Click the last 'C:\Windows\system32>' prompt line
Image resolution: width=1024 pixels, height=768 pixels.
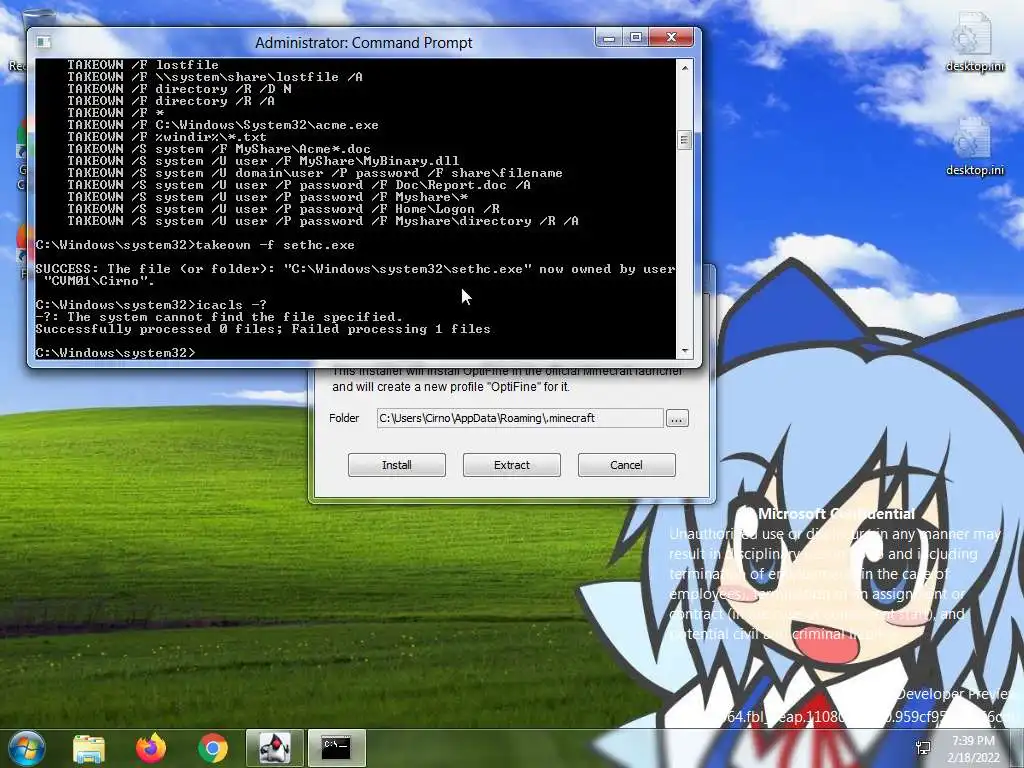point(116,353)
